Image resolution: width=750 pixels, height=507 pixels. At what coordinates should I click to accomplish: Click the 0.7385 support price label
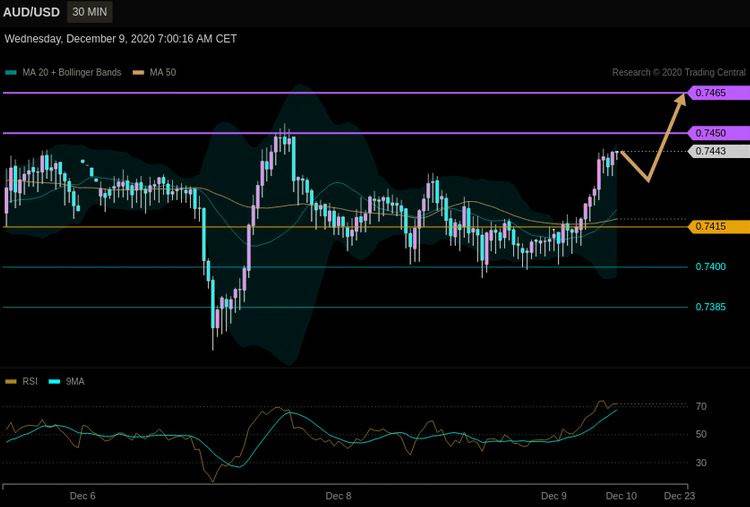(710, 307)
